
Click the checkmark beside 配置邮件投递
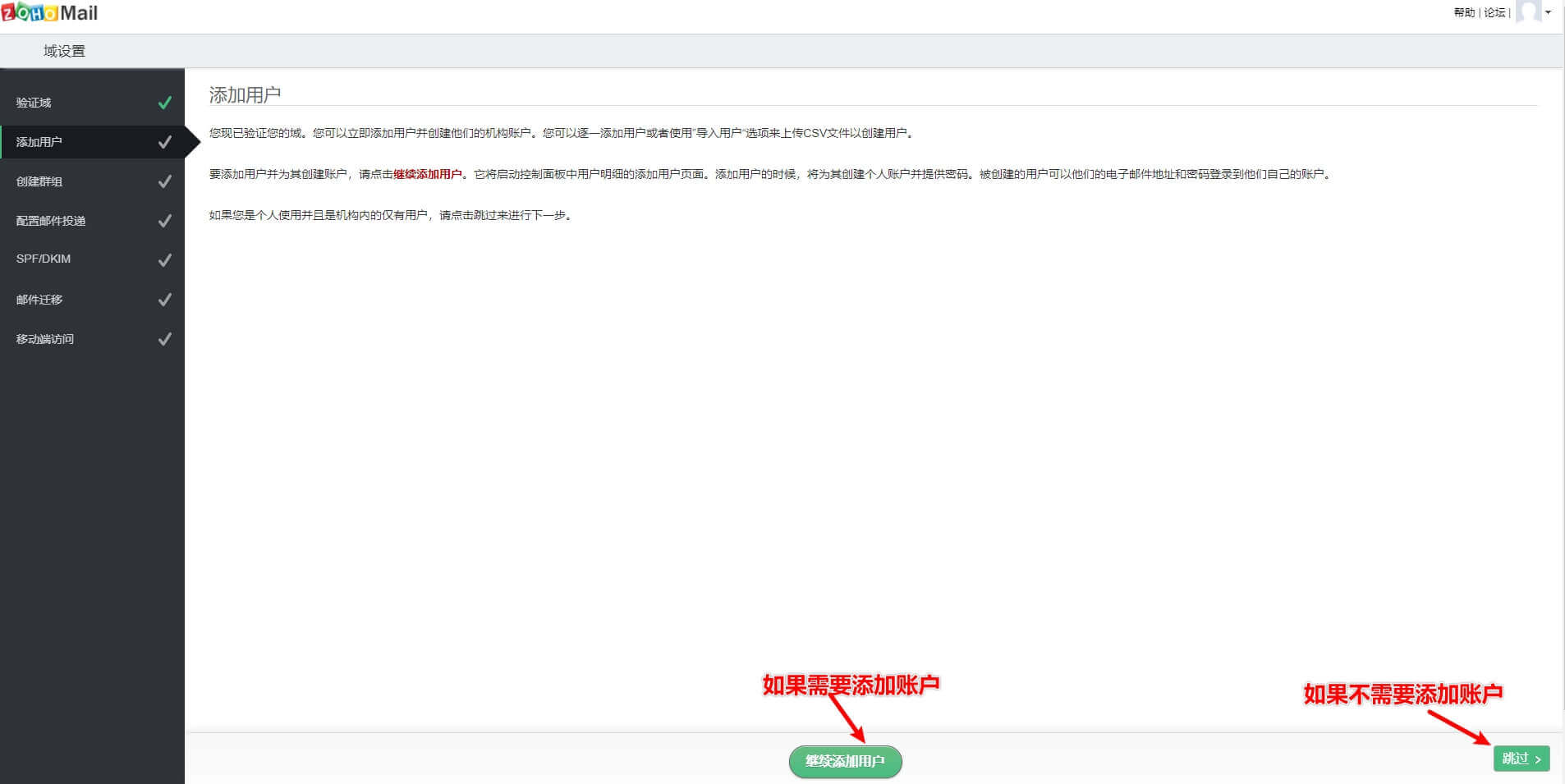pyautogui.click(x=164, y=220)
